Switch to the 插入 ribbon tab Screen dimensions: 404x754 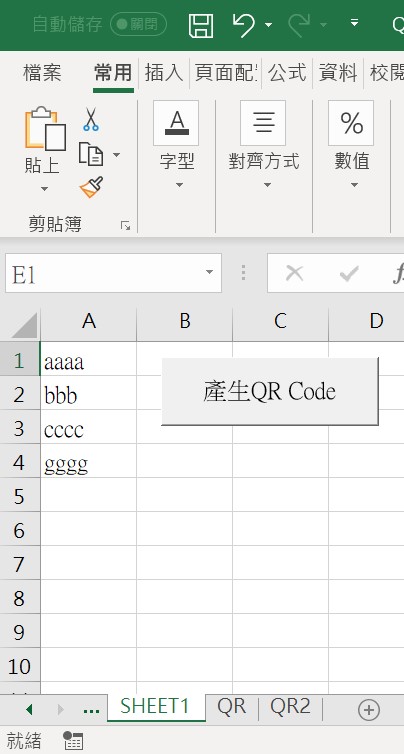[164, 73]
